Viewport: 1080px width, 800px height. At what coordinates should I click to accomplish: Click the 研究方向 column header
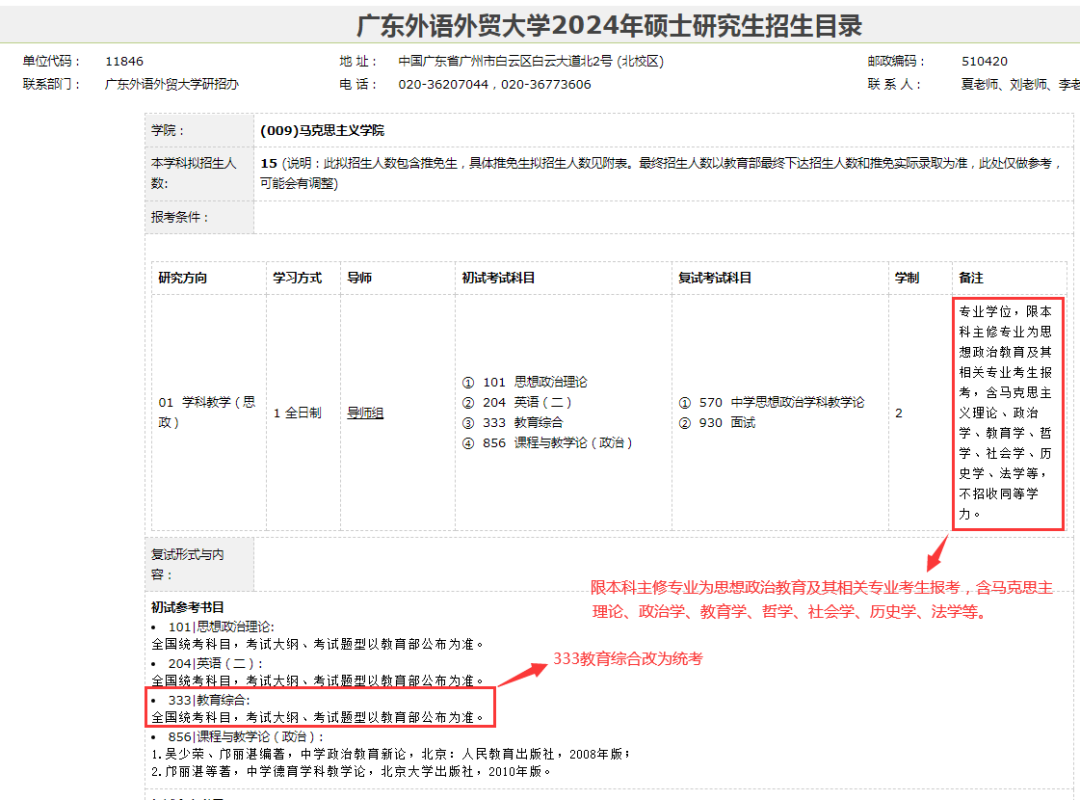tap(183, 278)
